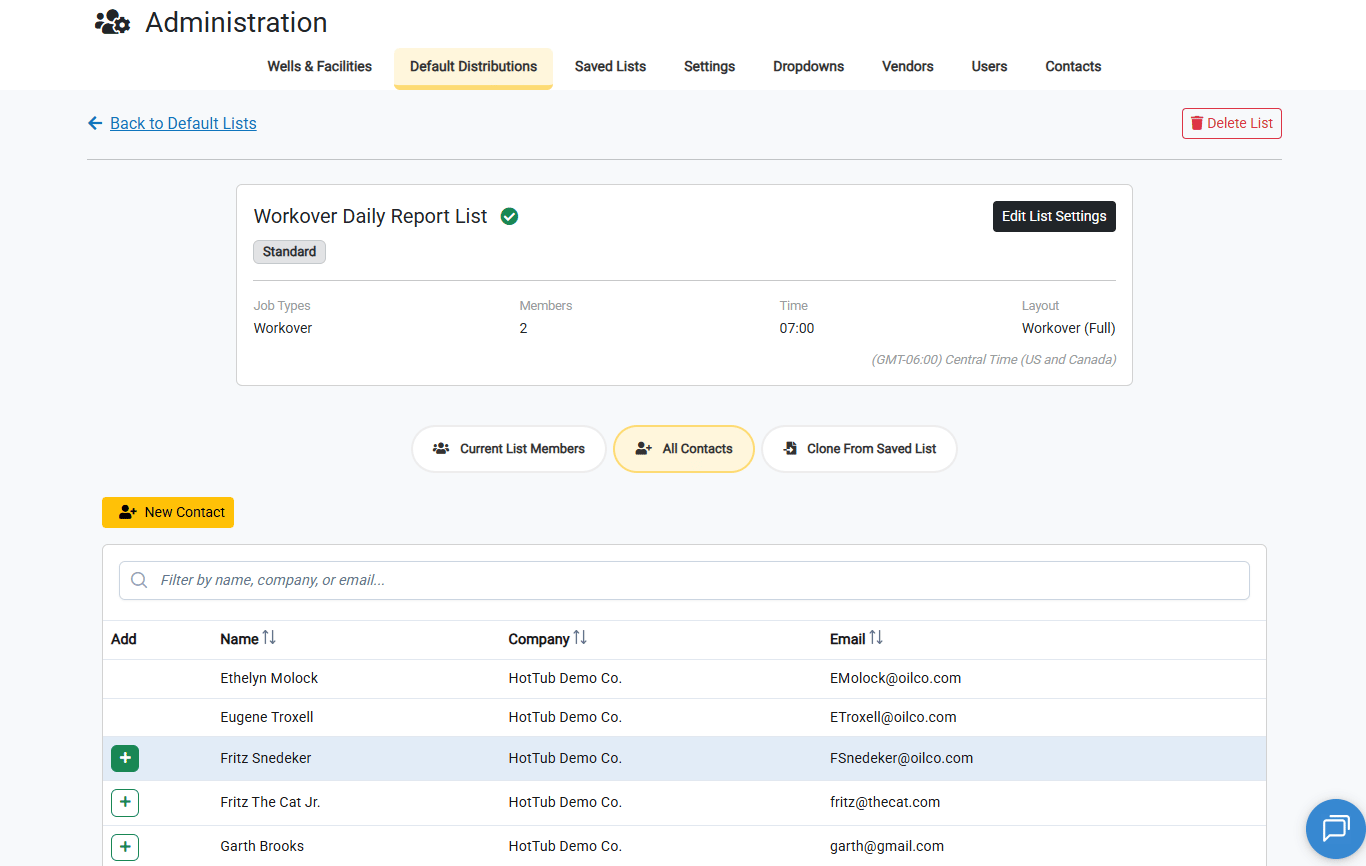Screen dimensions: 1366x866
Task: Select the Ethelyn Molock name cell
Action: (269, 678)
